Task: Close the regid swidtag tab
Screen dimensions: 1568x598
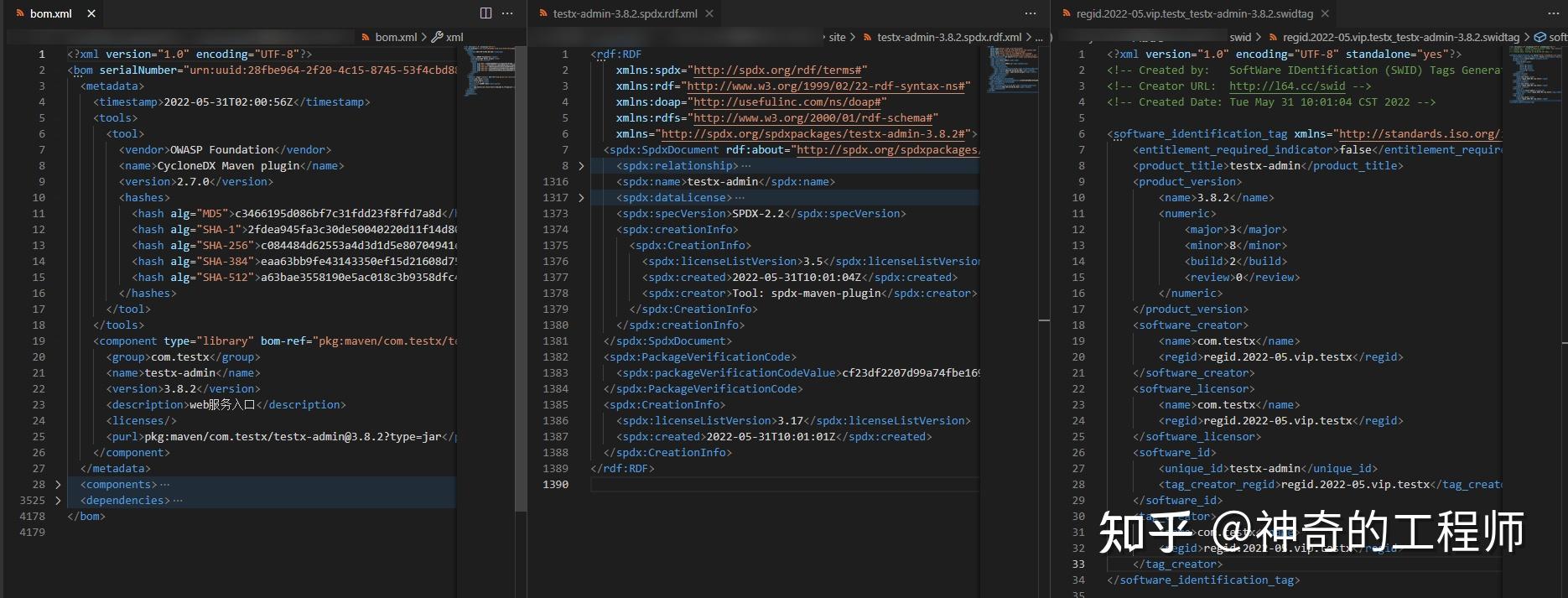Action: [1325, 13]
